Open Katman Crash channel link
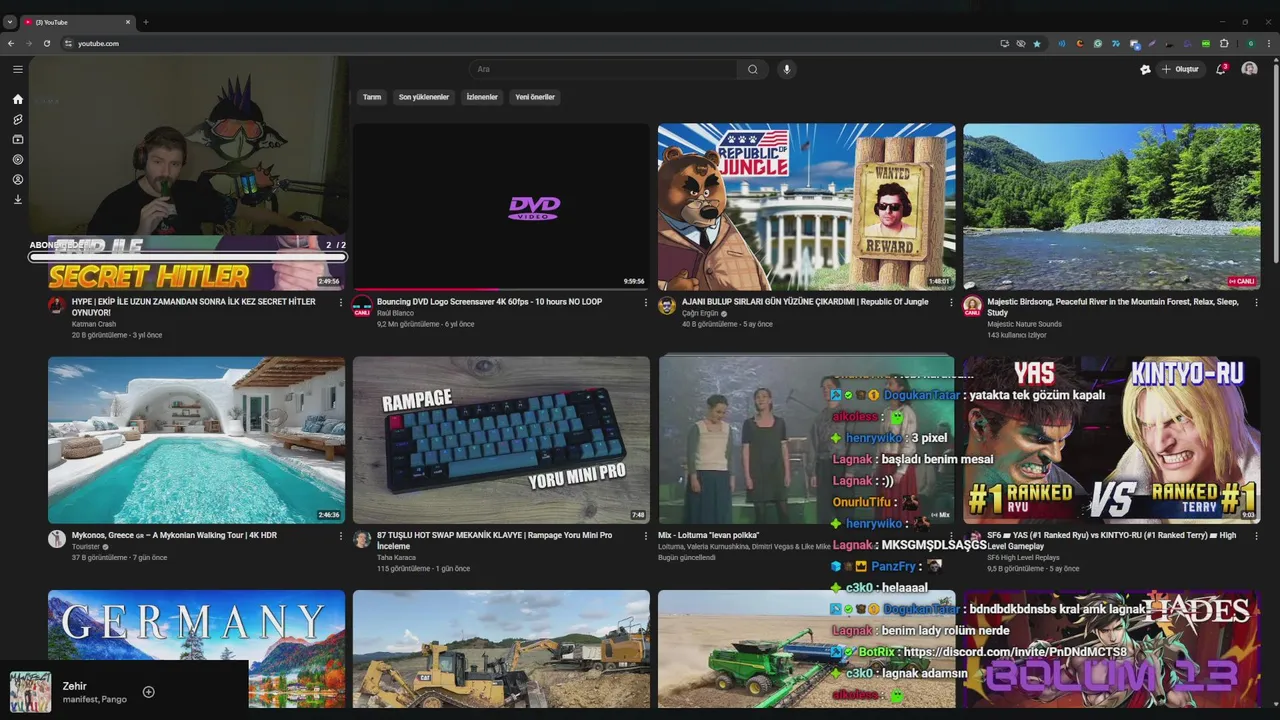This screenshot has height=720, width=1280. click(x=94, y=324)
